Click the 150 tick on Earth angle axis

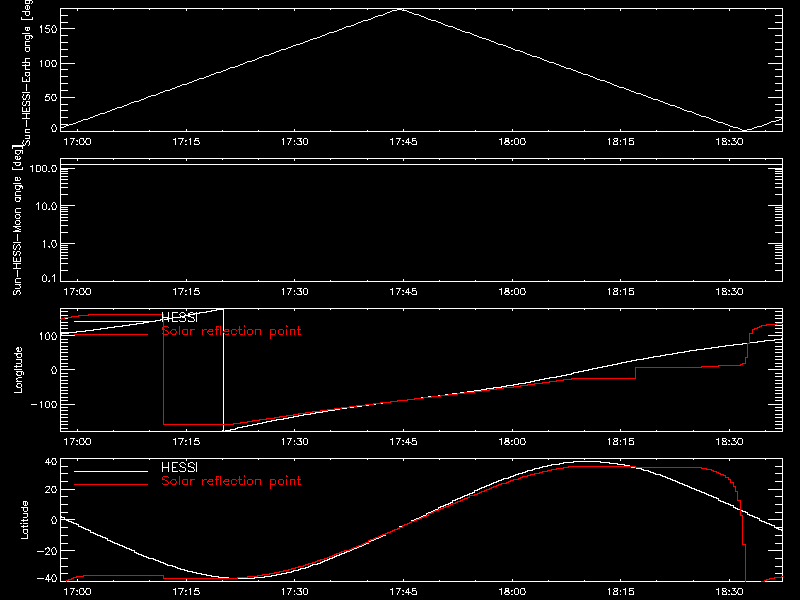(48, 29)
